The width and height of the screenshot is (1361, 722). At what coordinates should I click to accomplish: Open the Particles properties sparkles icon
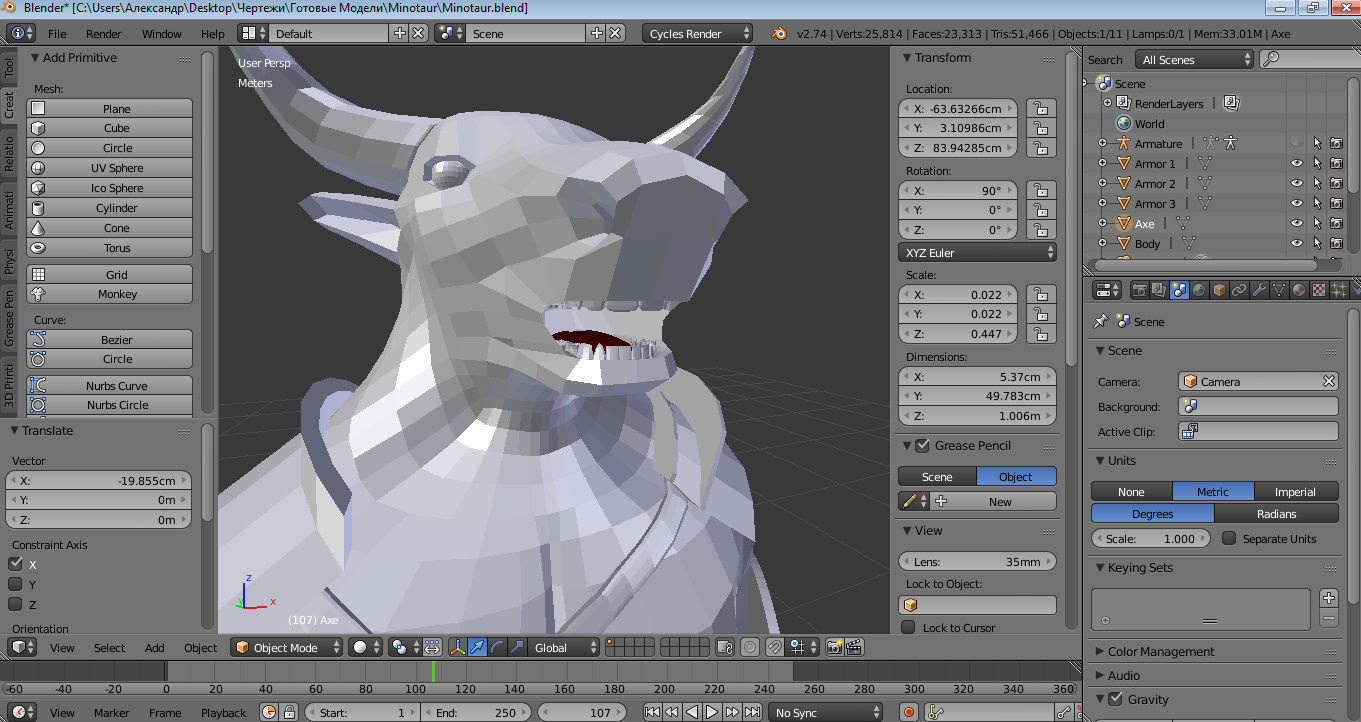(1338, 289)
